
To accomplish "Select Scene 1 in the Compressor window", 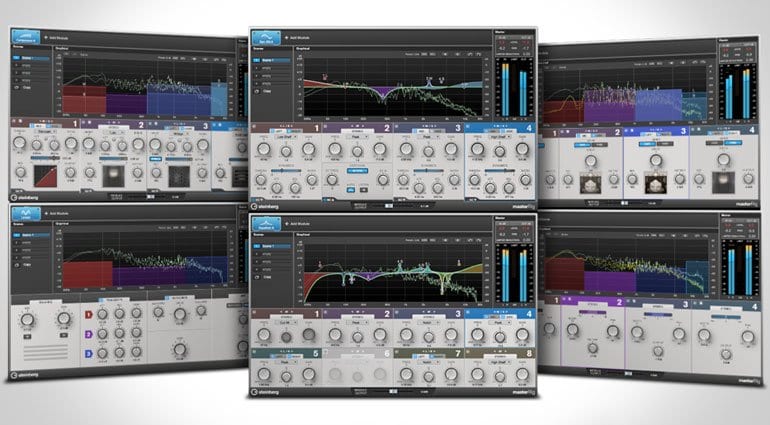I will click(x=31, y=58).
